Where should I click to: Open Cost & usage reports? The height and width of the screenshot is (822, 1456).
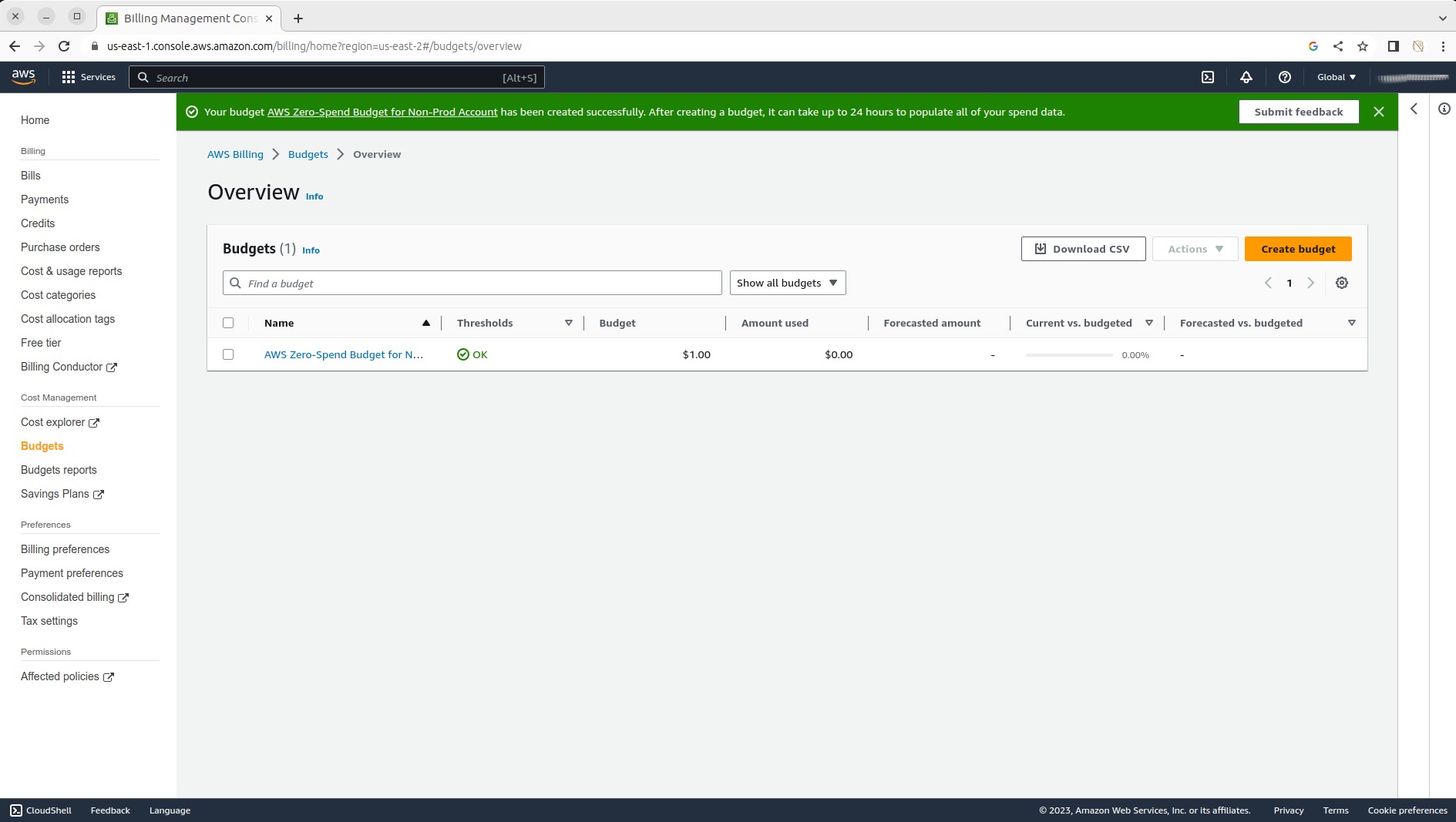[x=72, y=271]
